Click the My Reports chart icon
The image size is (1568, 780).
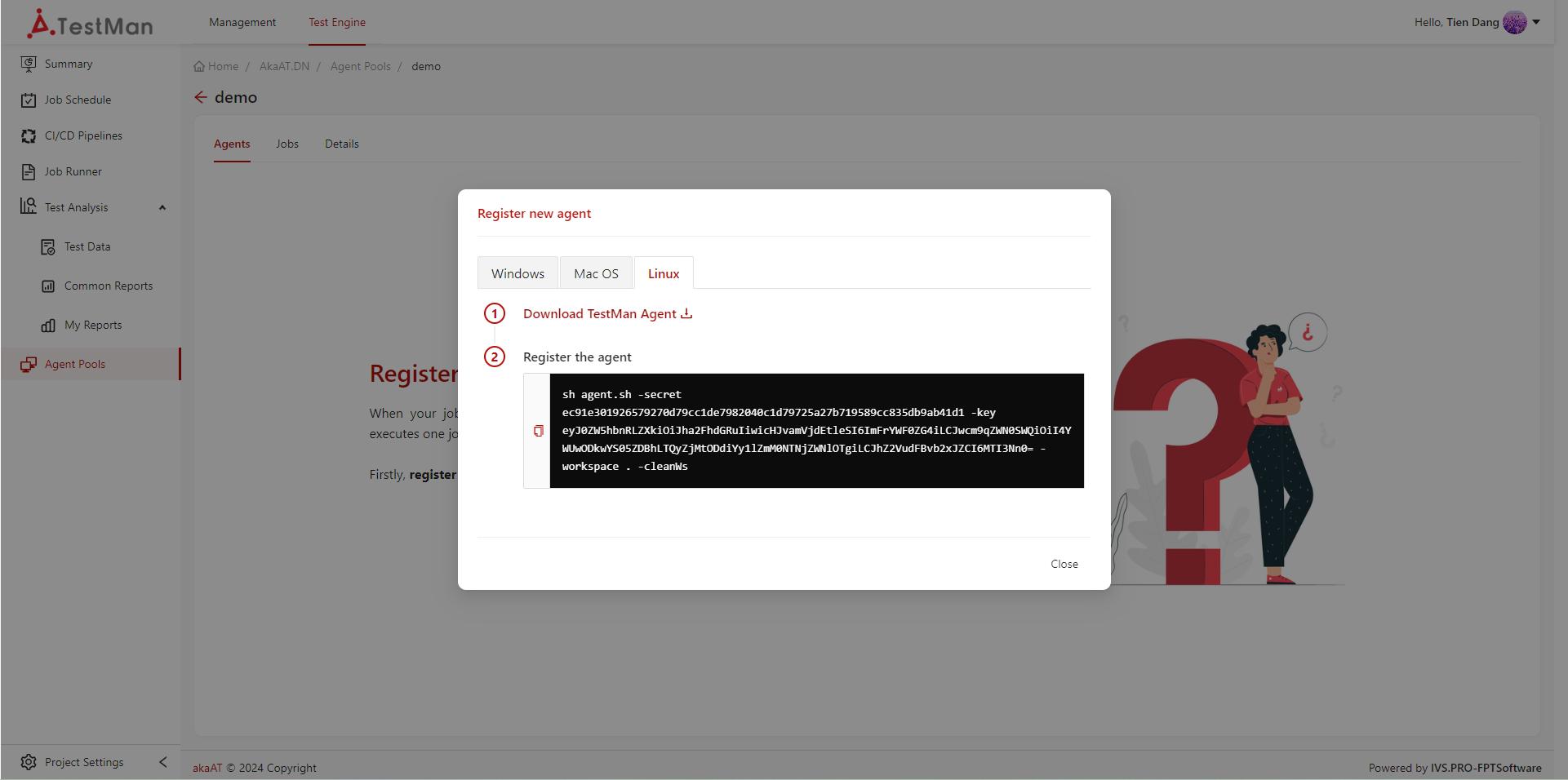pos(48,325)
